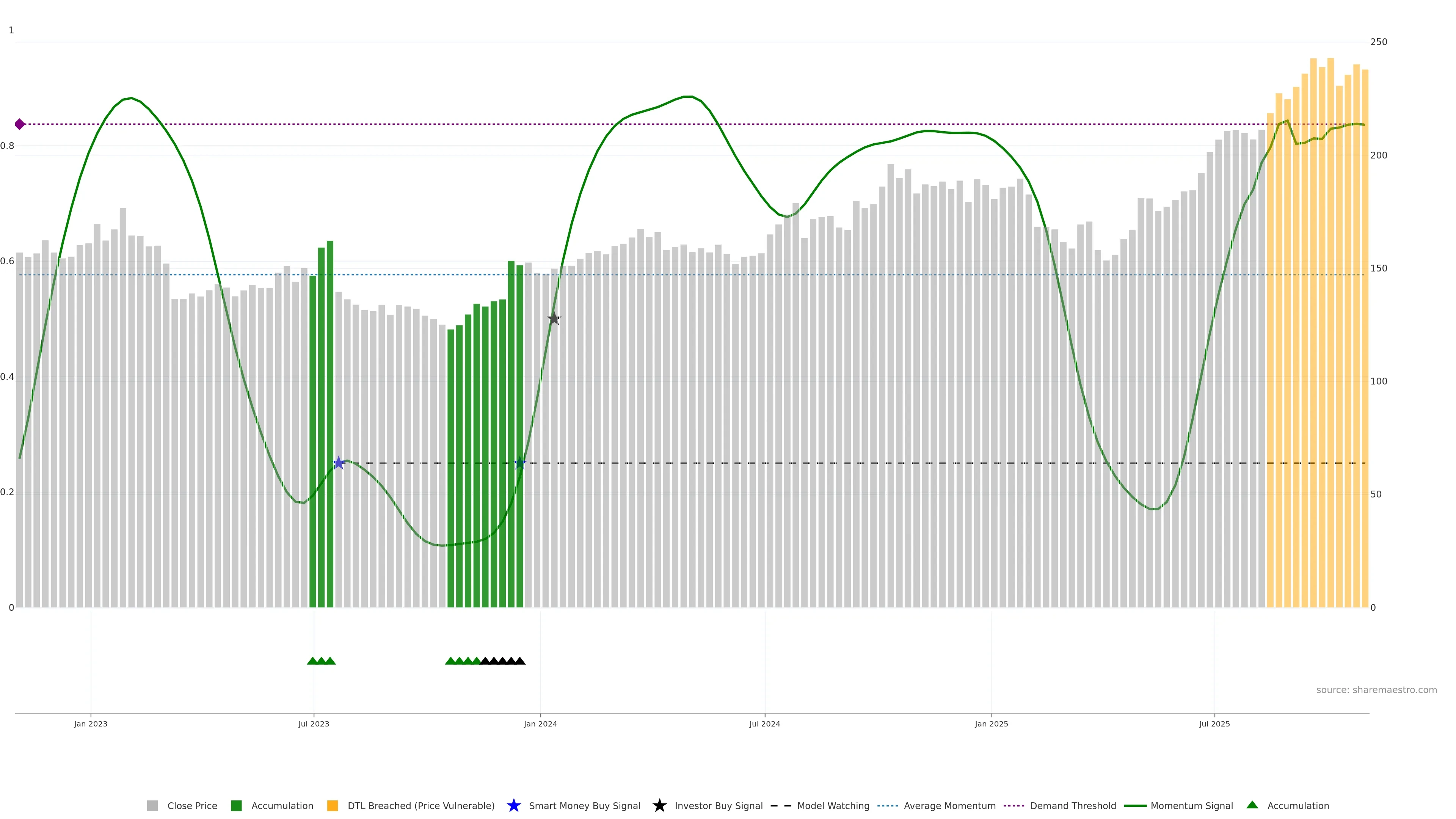Click the green triangle Accumulation legend icon
This screenshot has width=1456, height=819.
(1252, 805)
